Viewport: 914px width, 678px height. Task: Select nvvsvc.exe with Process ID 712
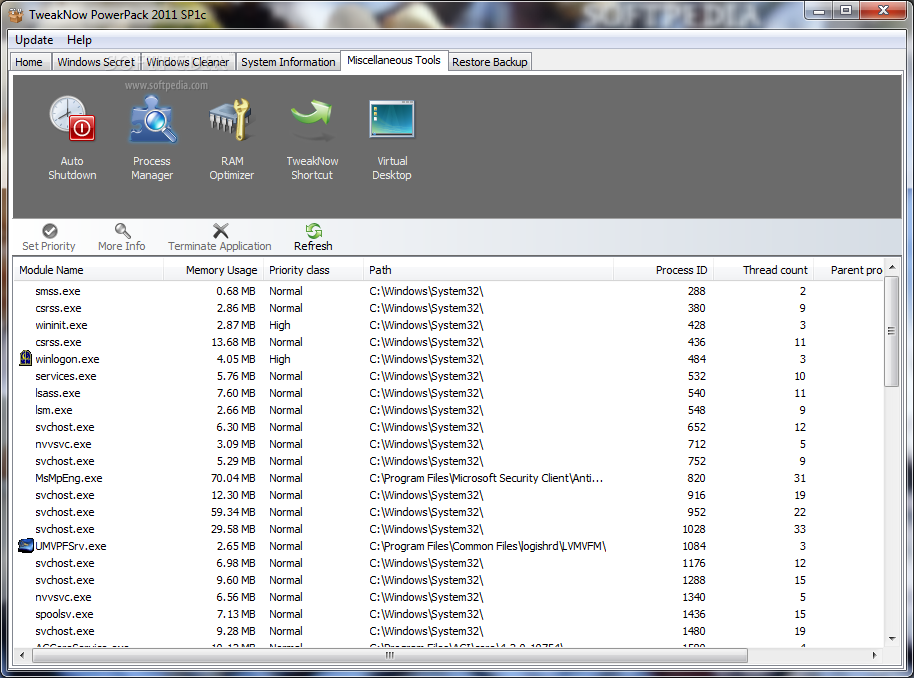point(449,444)
